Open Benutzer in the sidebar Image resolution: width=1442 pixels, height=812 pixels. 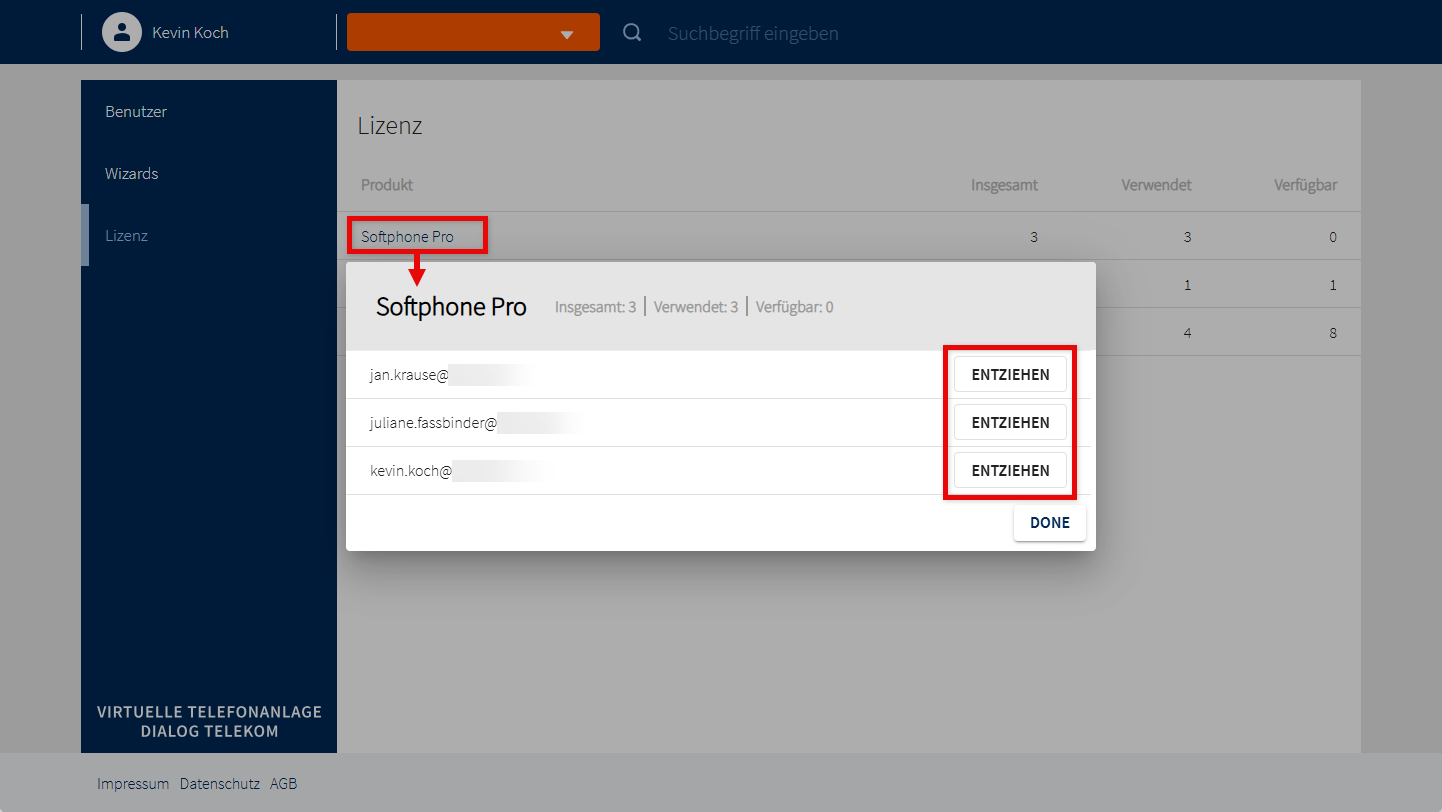point(136,112)
